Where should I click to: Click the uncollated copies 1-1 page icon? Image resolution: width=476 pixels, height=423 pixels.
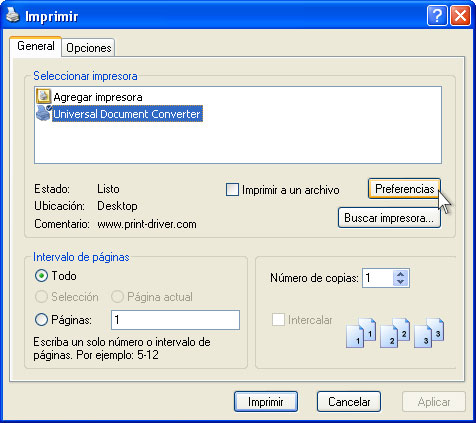pyautogui.click(x=361, y=333)
